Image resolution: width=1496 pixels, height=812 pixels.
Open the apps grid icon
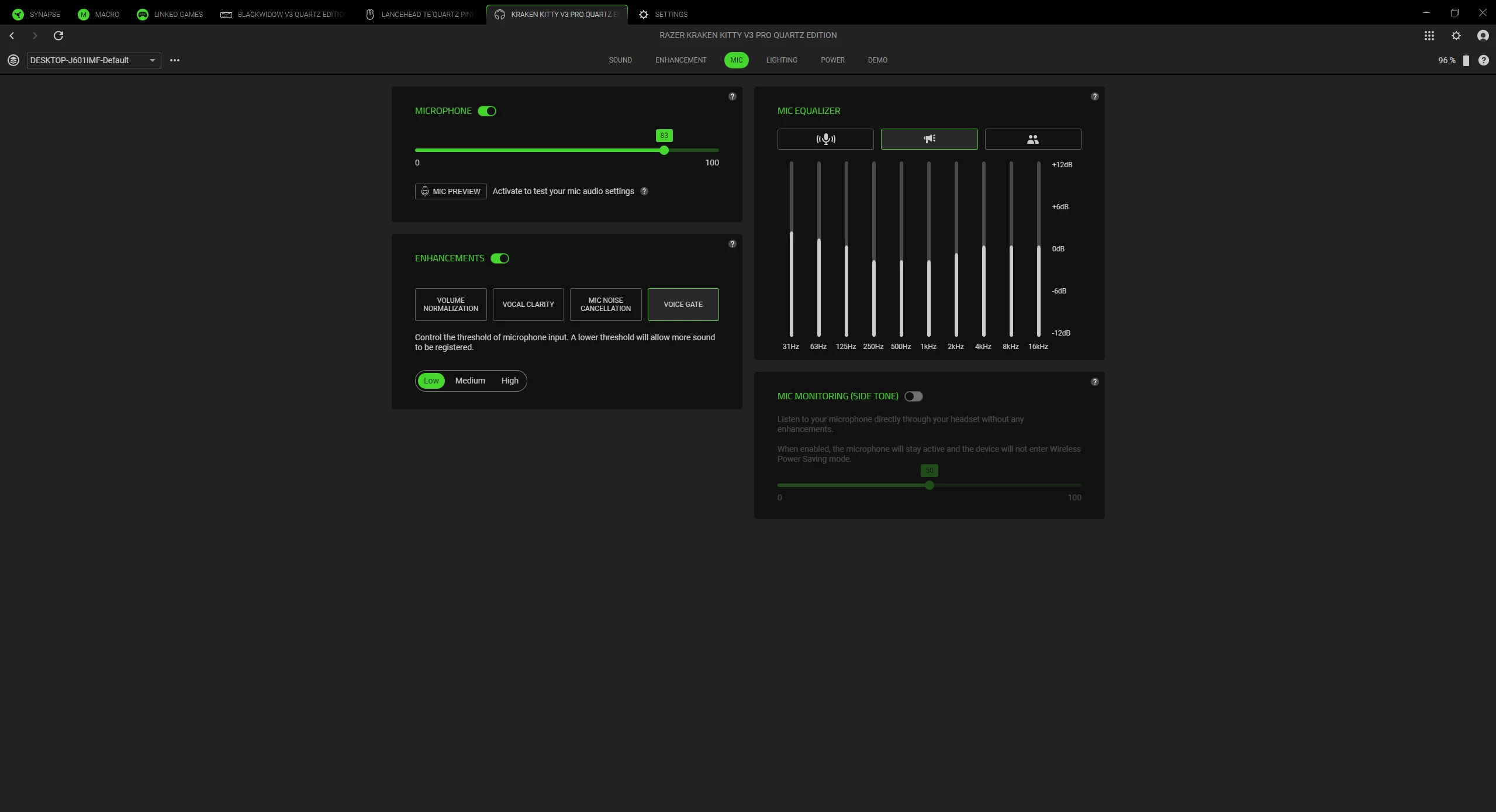[x=1429, y=36]
